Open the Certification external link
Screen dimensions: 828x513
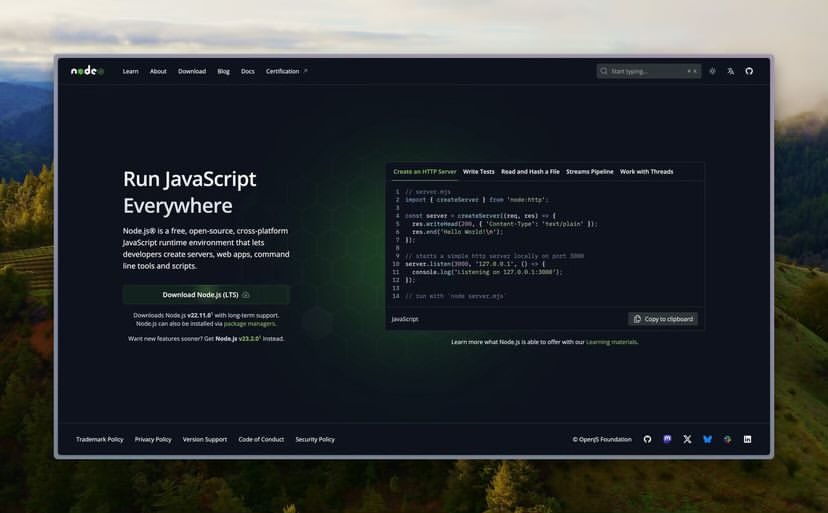tap(286, 71)
